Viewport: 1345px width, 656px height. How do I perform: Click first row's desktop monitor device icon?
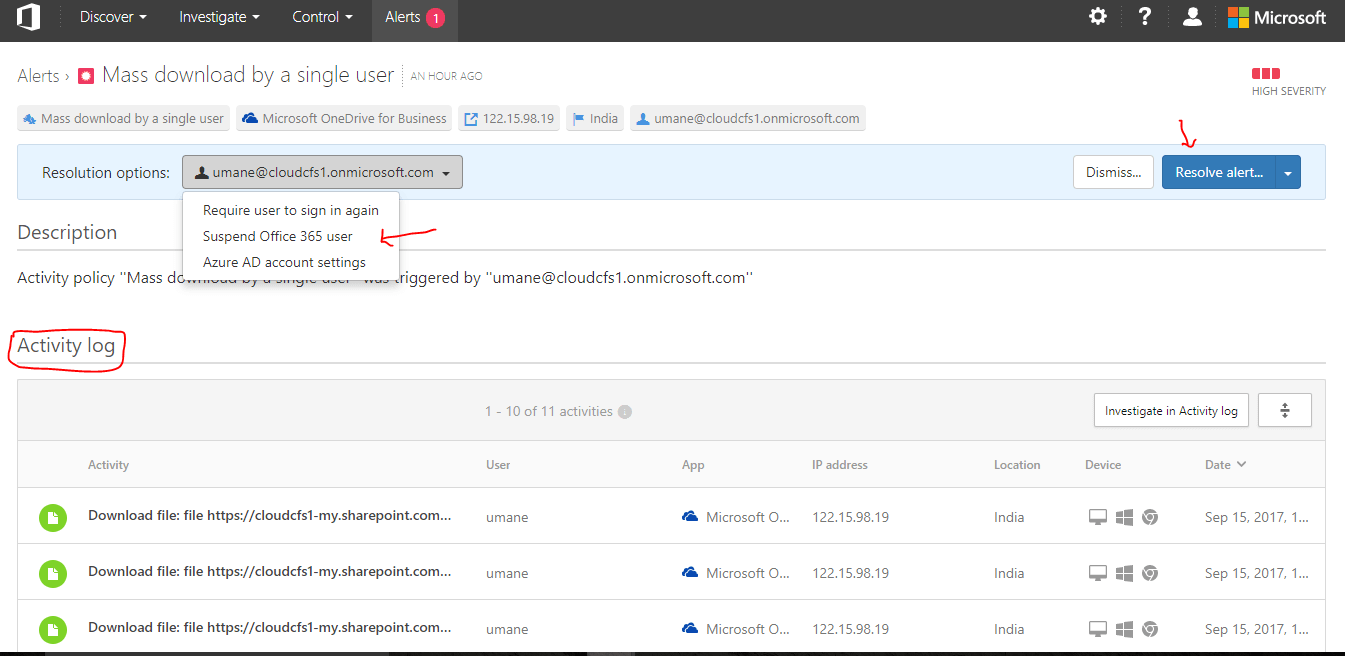coord(1098,517)
